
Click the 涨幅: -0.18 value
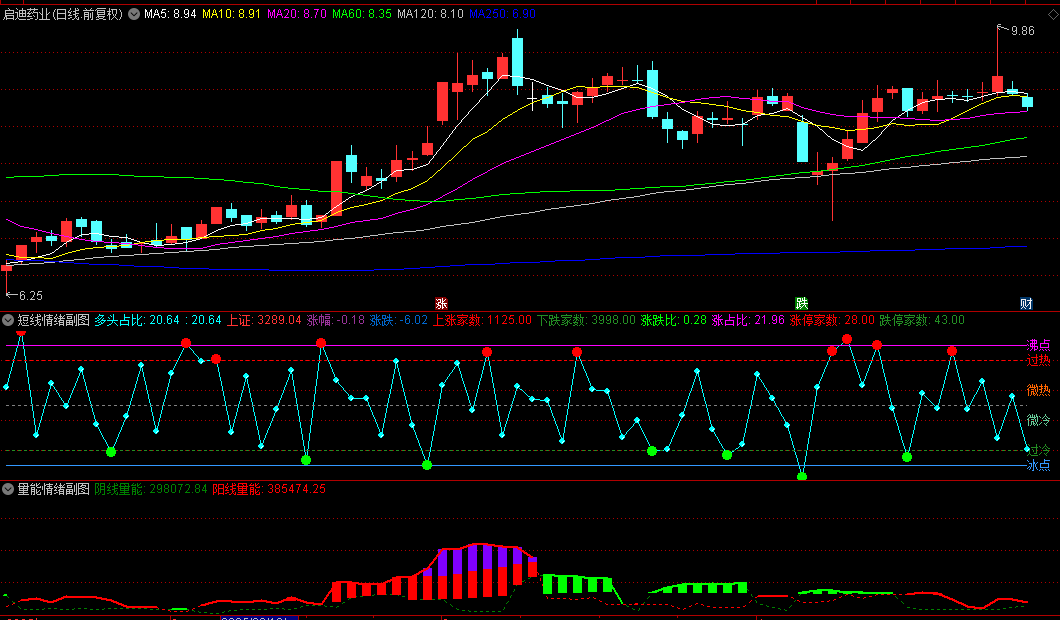[x=335, y=320]
